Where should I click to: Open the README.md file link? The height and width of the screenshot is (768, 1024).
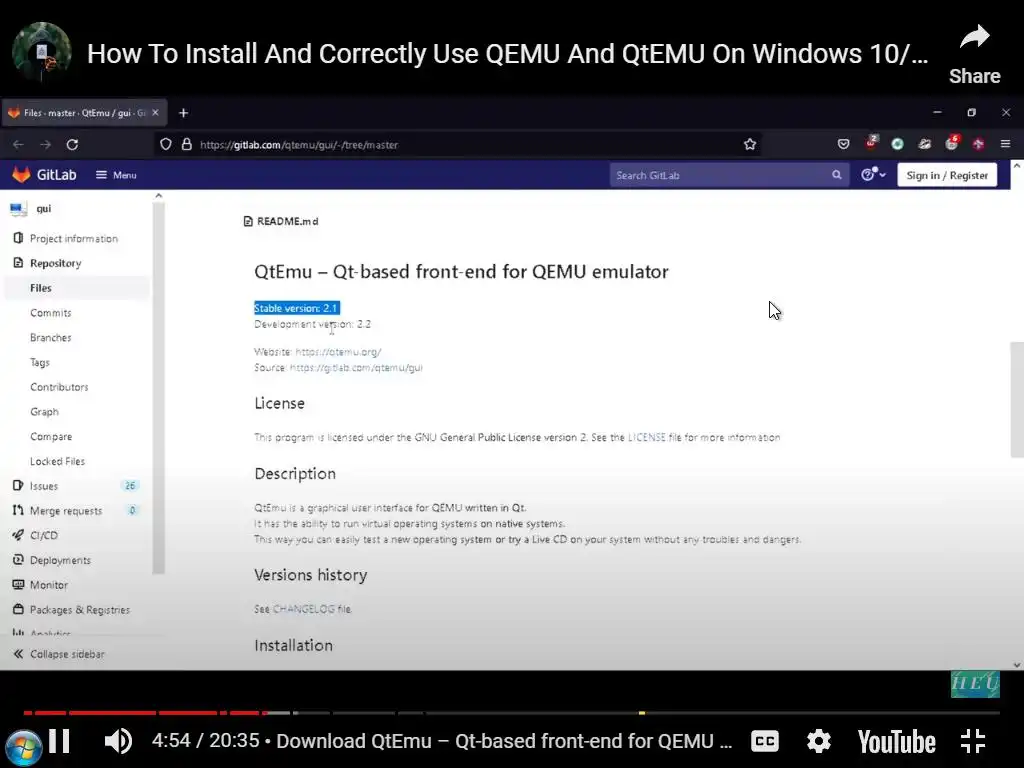click(287, 221)
